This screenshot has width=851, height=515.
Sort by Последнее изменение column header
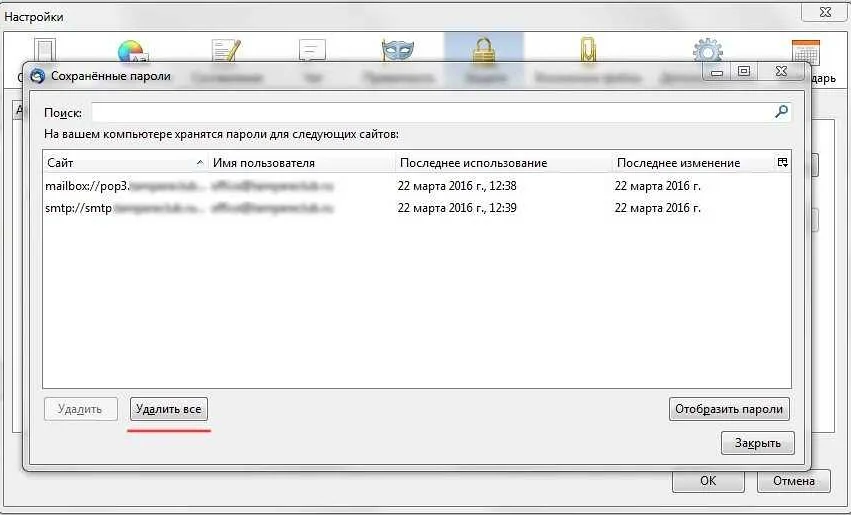coord(690,163)
